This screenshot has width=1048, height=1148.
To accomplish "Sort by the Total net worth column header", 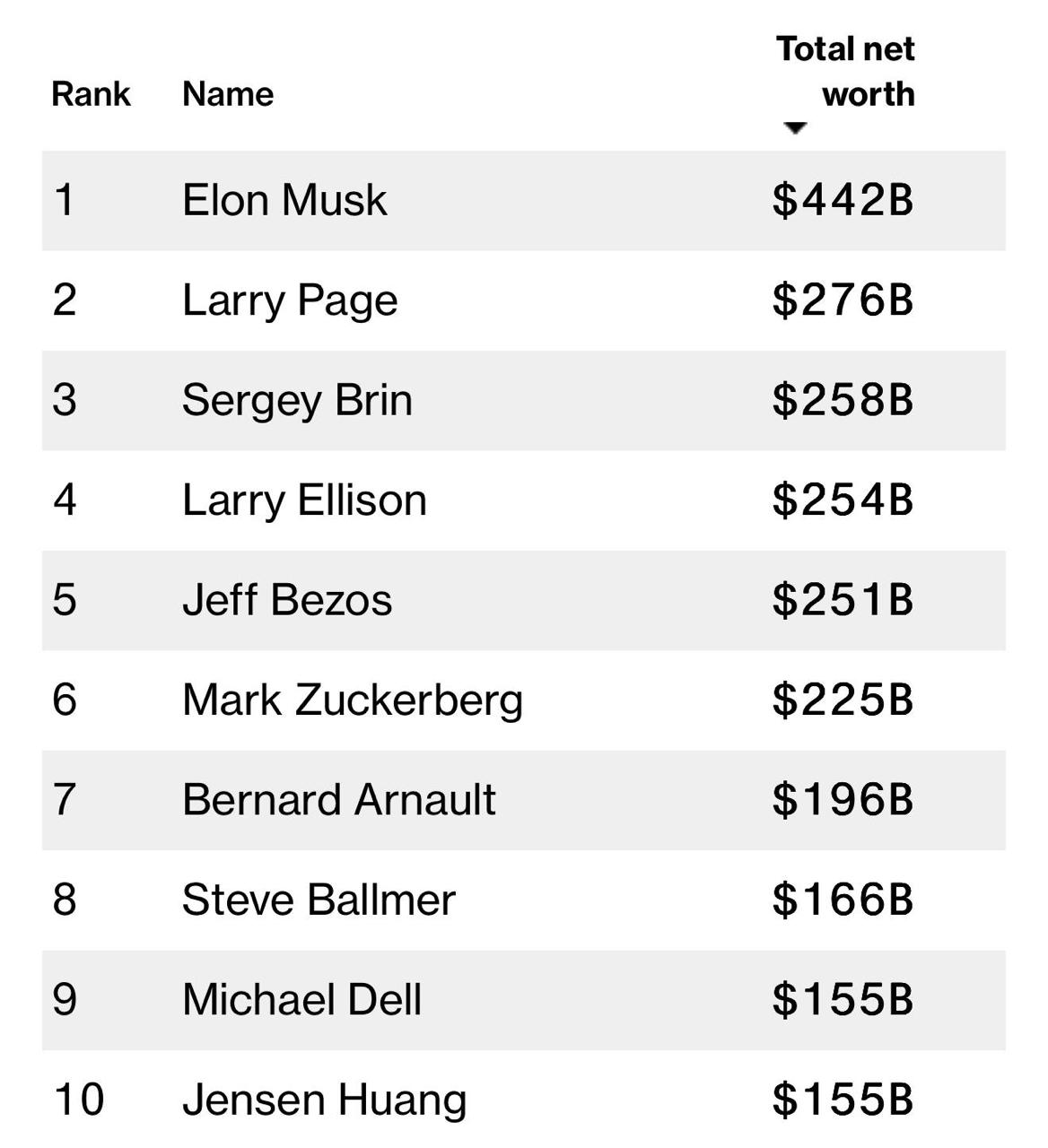I will pos(845,72).
